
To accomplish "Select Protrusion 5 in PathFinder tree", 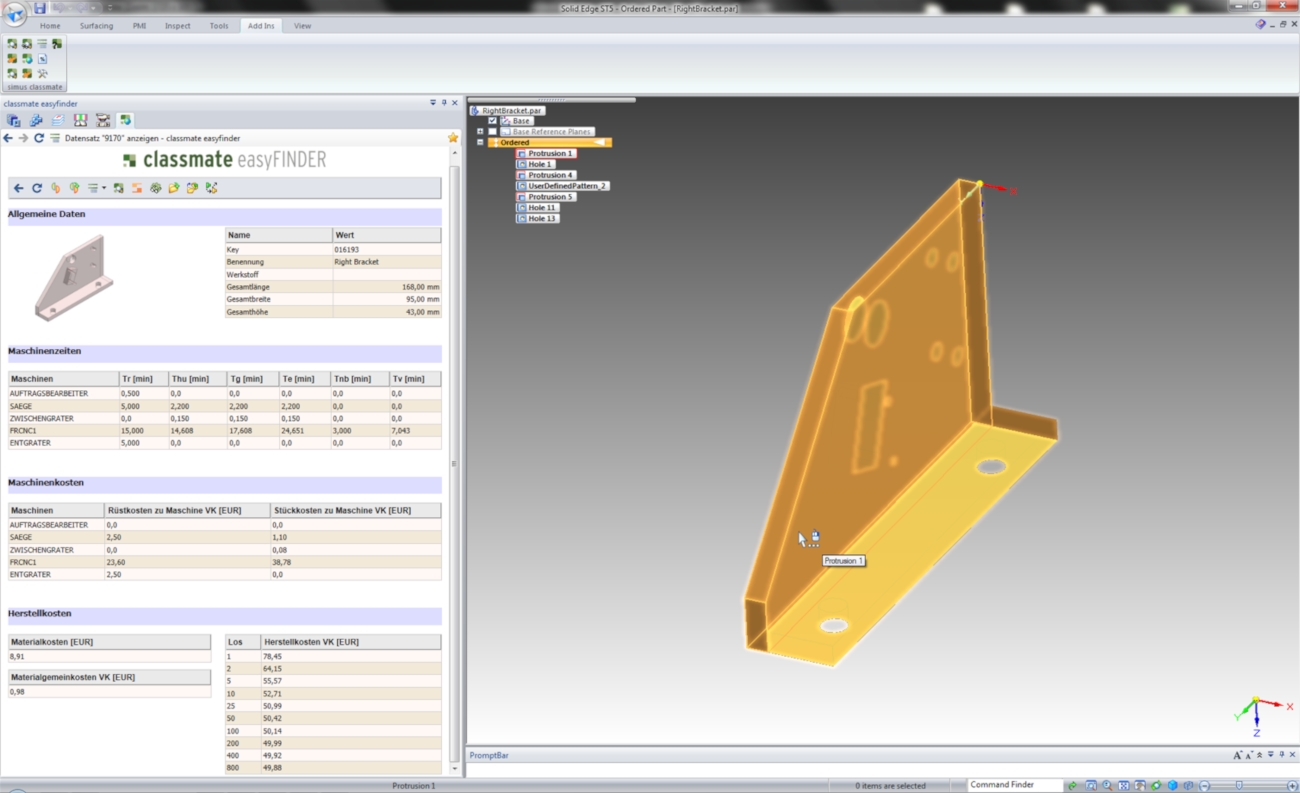I will [546, 197].
